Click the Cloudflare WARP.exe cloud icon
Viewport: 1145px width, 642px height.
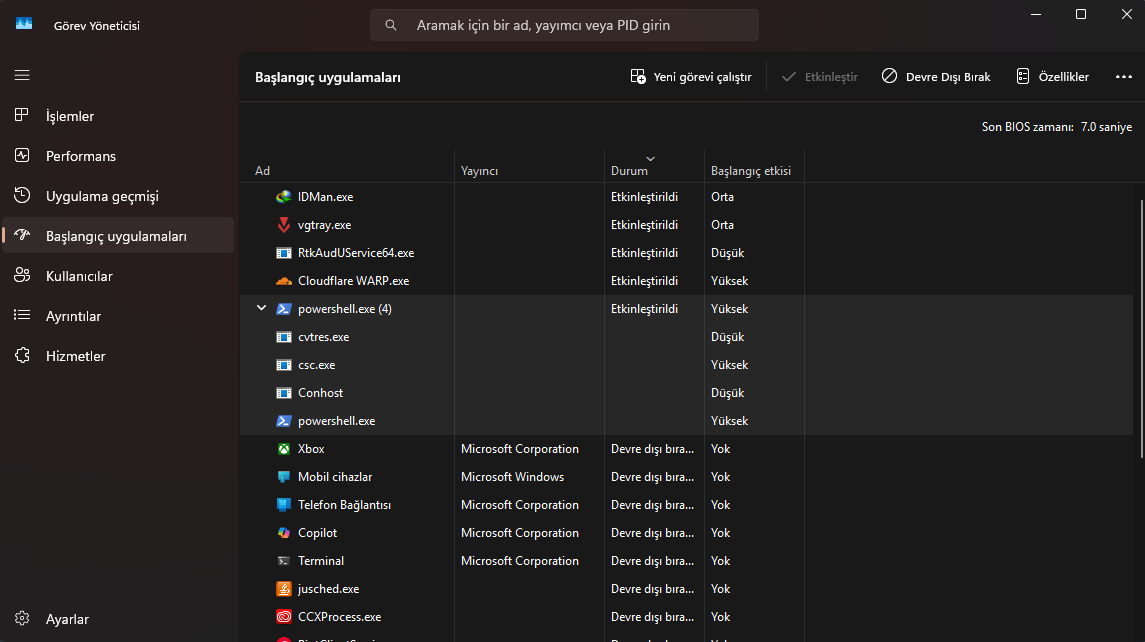[284, 280]
